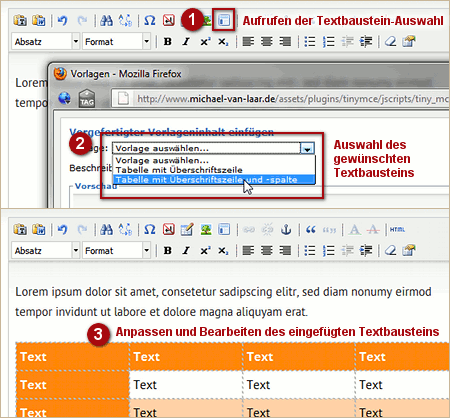This screenshot has width=450, height=418.
Task: Open Format dropdown in upper editor
Action: click(x=116, y=41)
